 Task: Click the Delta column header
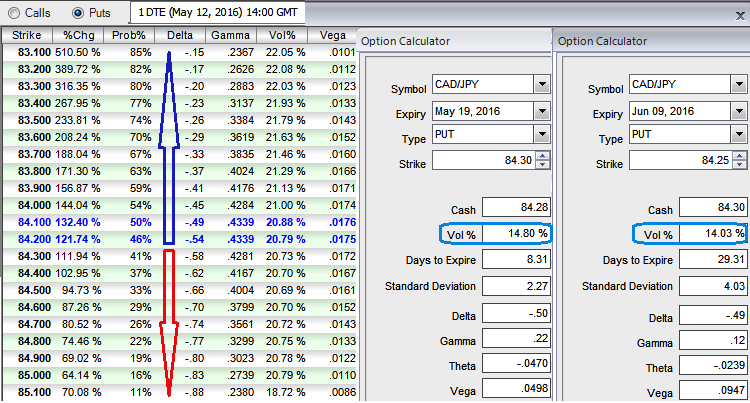[180, 35]
